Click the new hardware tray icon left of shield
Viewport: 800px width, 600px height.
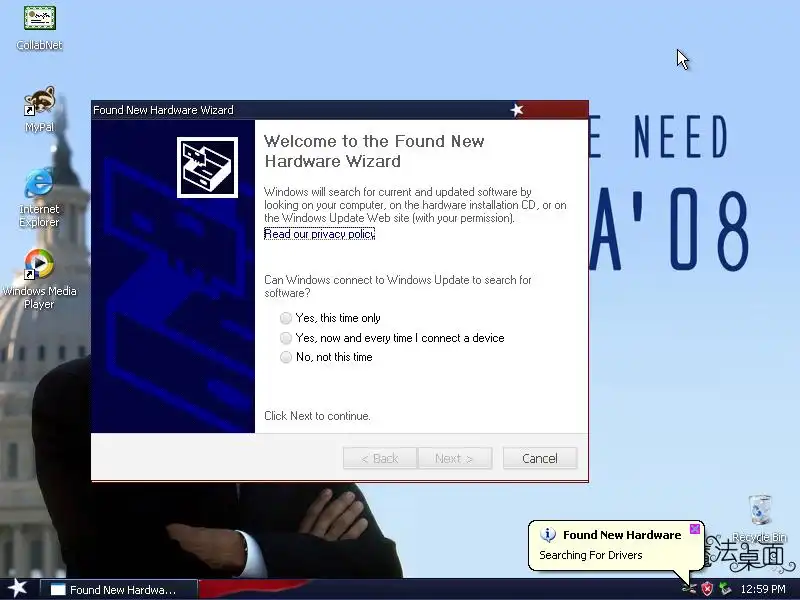tap(689, 589)
